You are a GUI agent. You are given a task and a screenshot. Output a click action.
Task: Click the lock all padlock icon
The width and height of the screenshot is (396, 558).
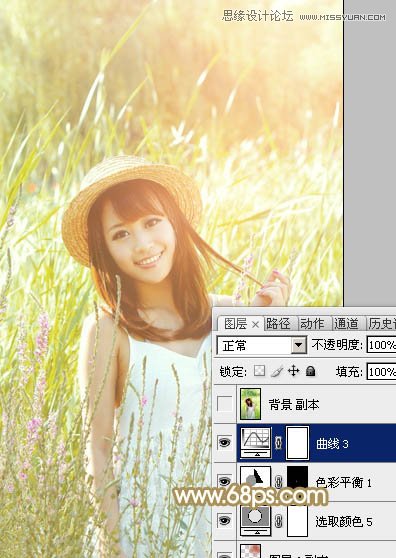311,371
